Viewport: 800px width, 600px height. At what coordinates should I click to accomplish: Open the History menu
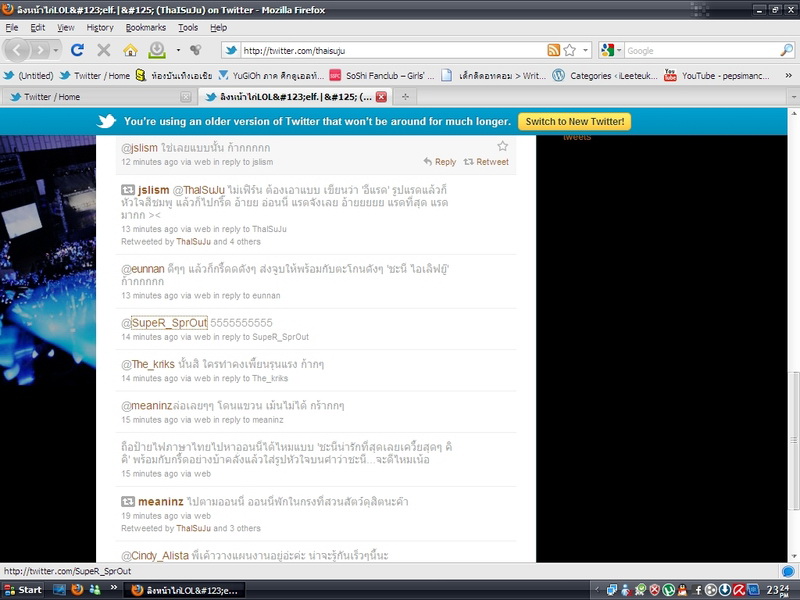pyautogui.click(x=99, y=28)
